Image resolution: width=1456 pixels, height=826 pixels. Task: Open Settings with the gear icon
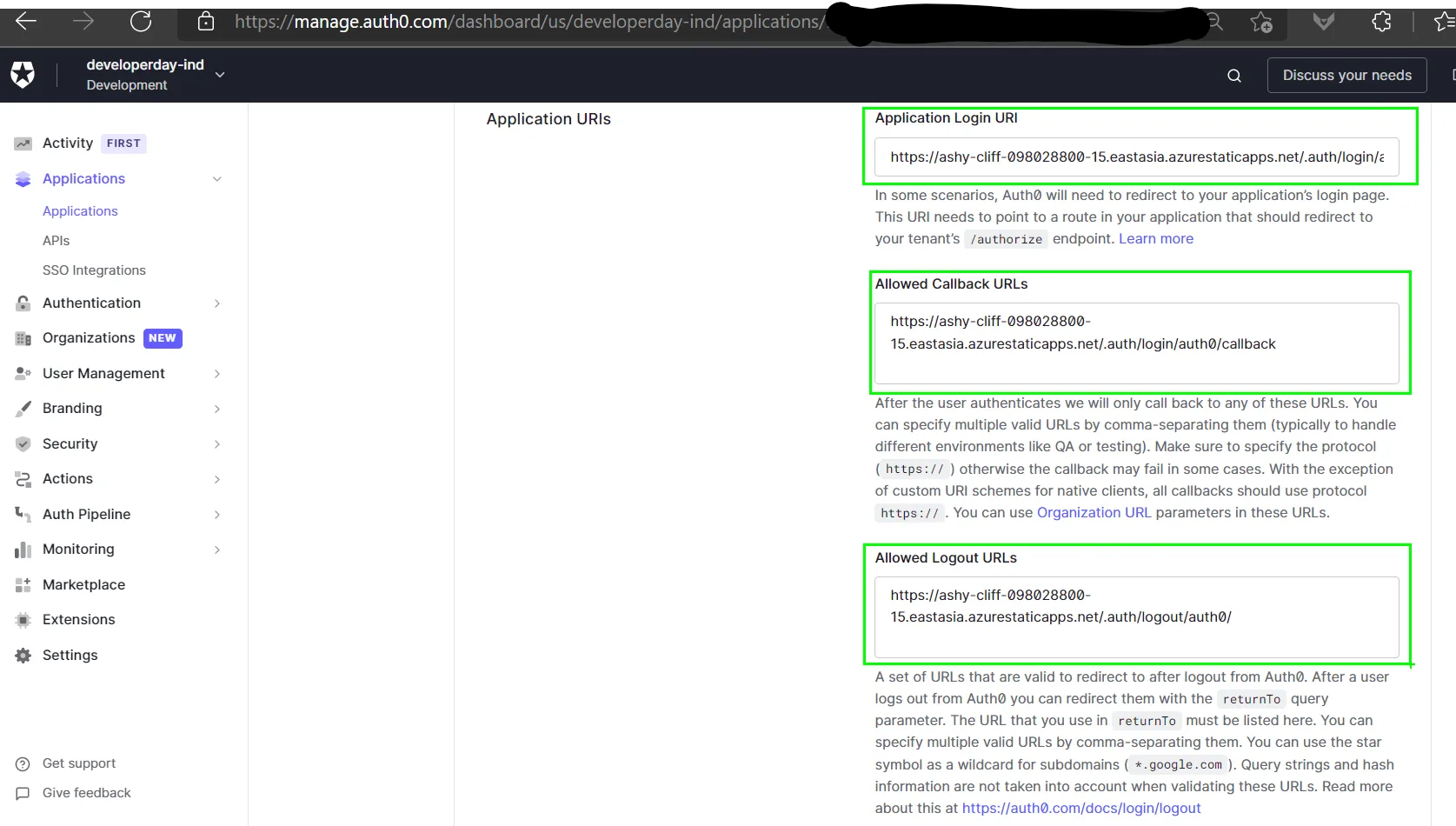[x=23, y=656]
